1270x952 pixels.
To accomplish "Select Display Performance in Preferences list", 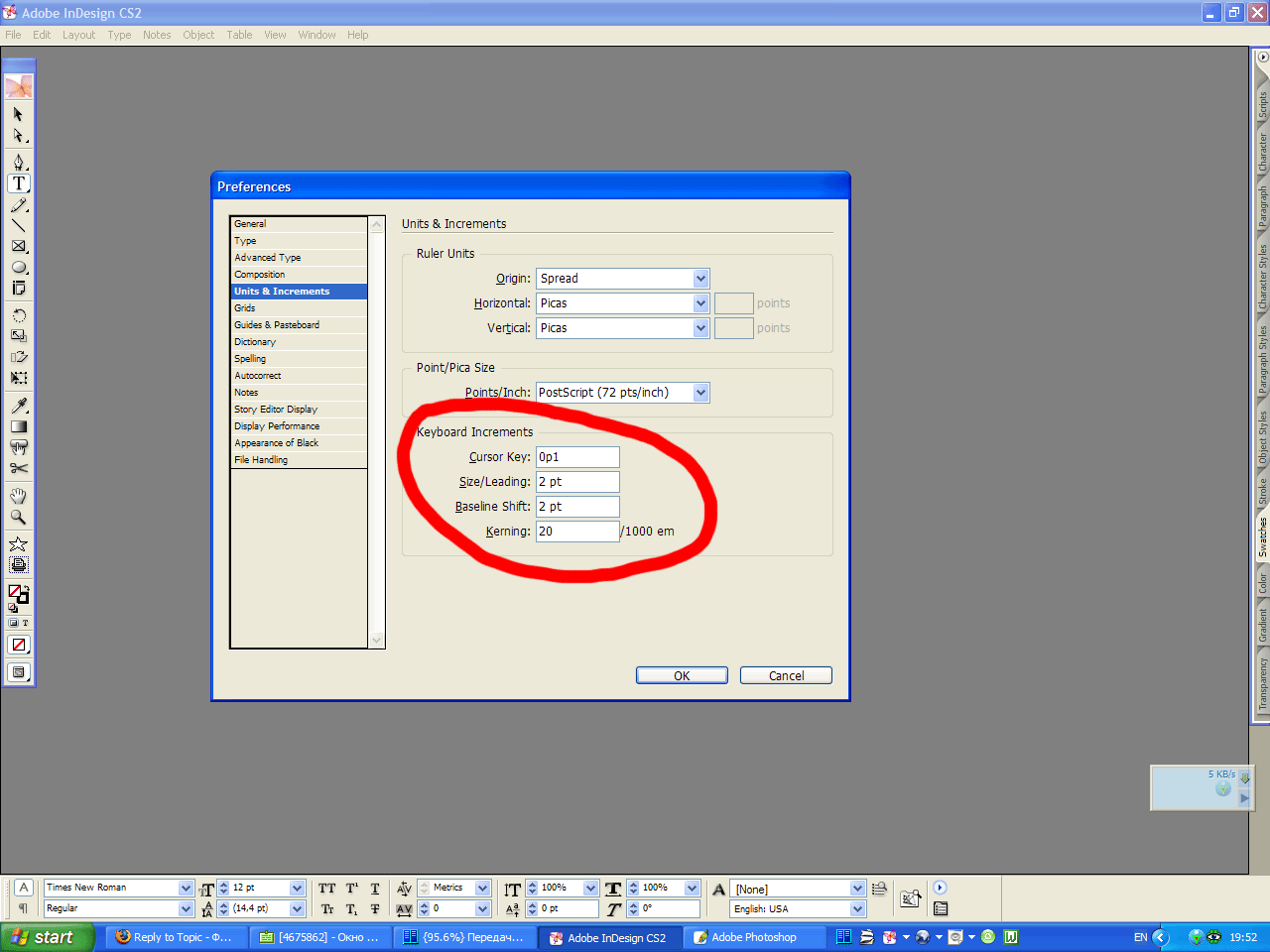I will (x=299, y=426).
